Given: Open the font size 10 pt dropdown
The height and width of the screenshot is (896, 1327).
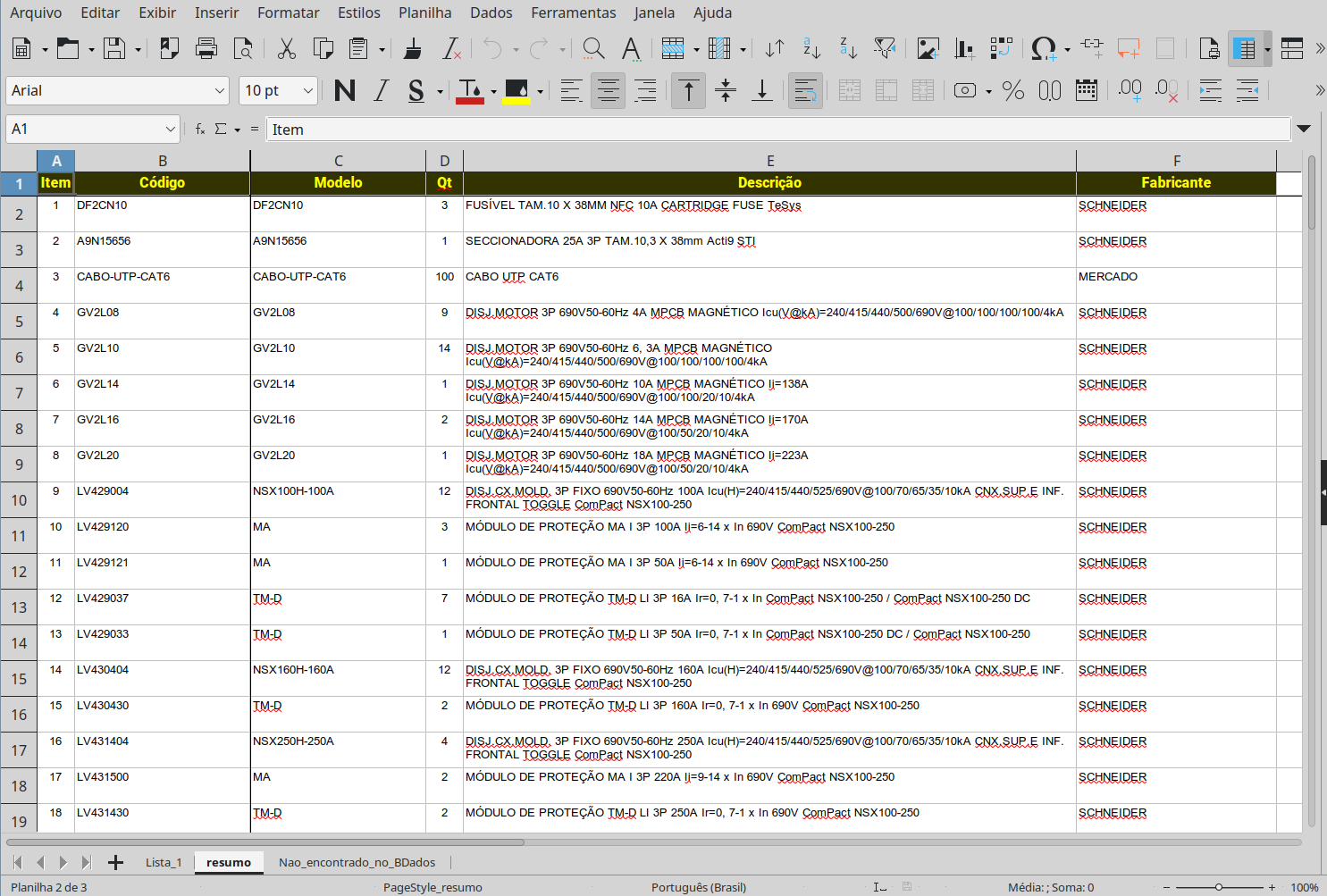Looking at the screenshot, I should point(307,90).
